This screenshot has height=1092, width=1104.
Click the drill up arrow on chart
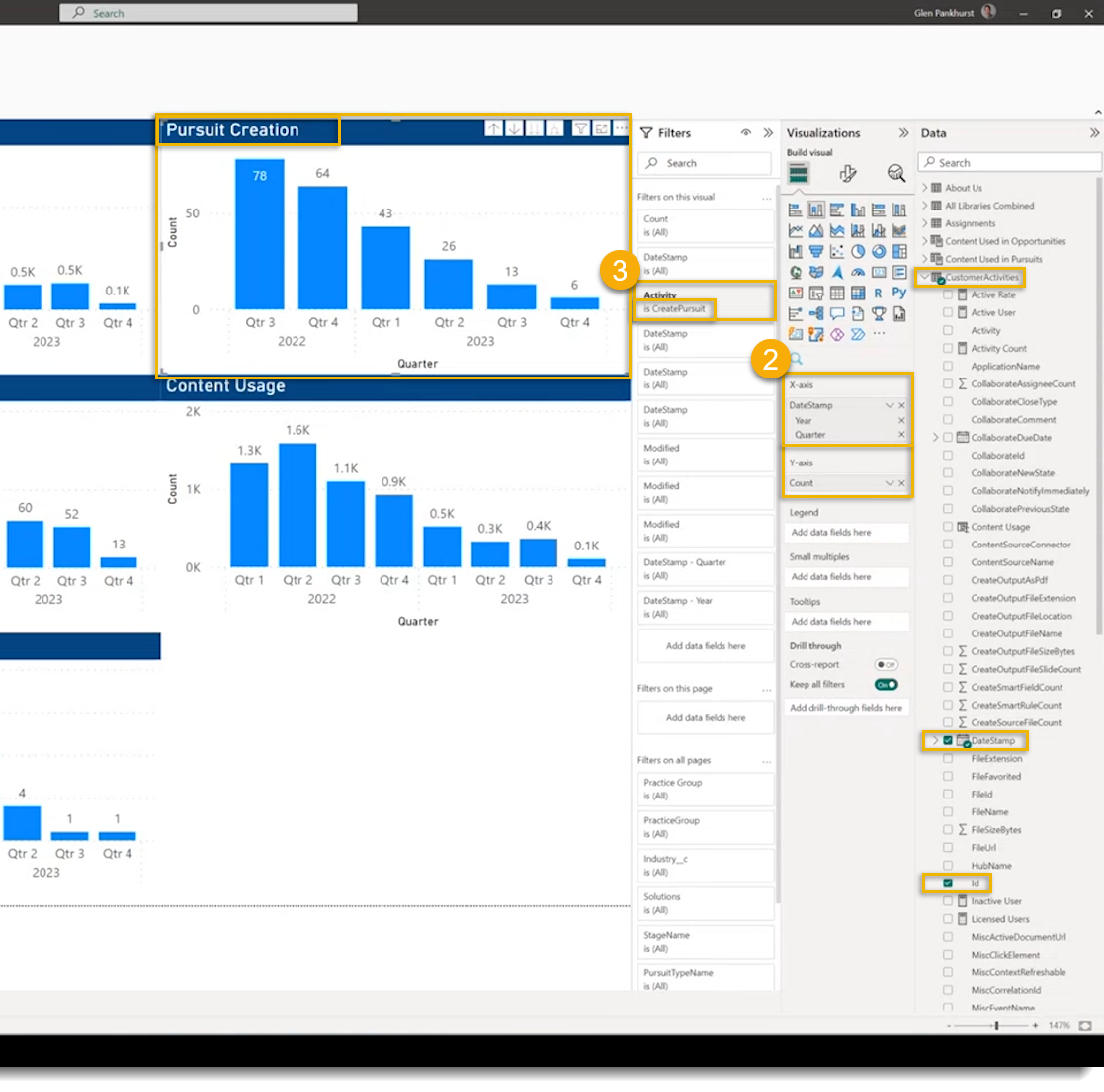pyautogui.click(x=494, y=129)
